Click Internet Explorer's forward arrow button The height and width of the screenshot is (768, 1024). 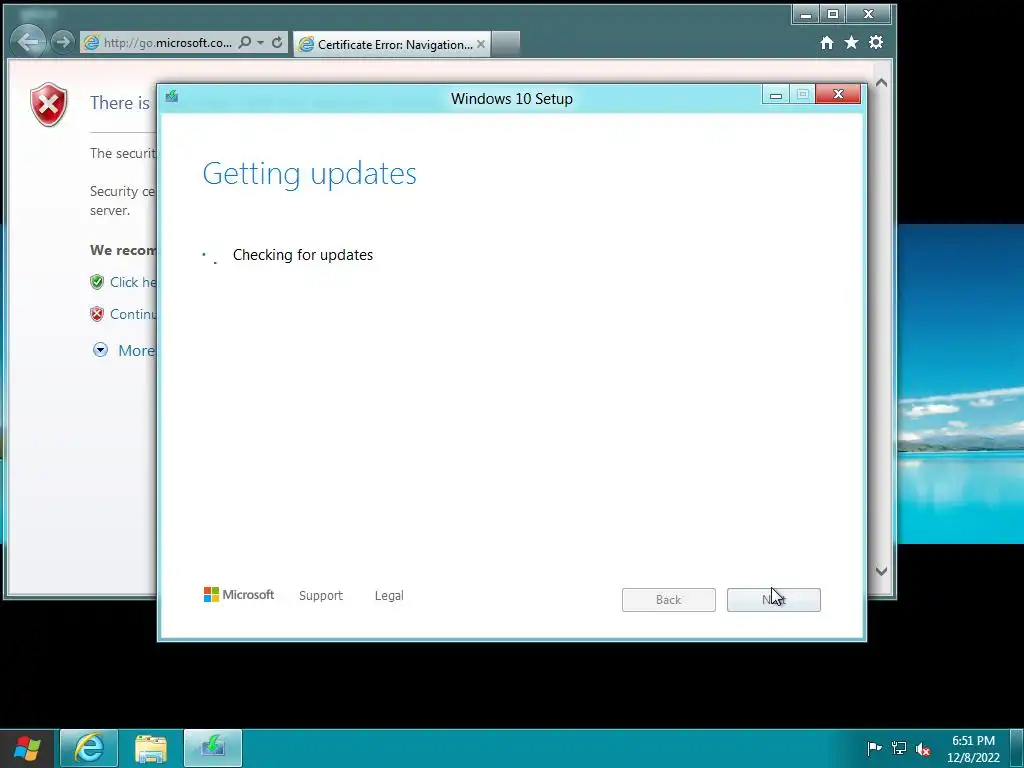tap(62, 42)
